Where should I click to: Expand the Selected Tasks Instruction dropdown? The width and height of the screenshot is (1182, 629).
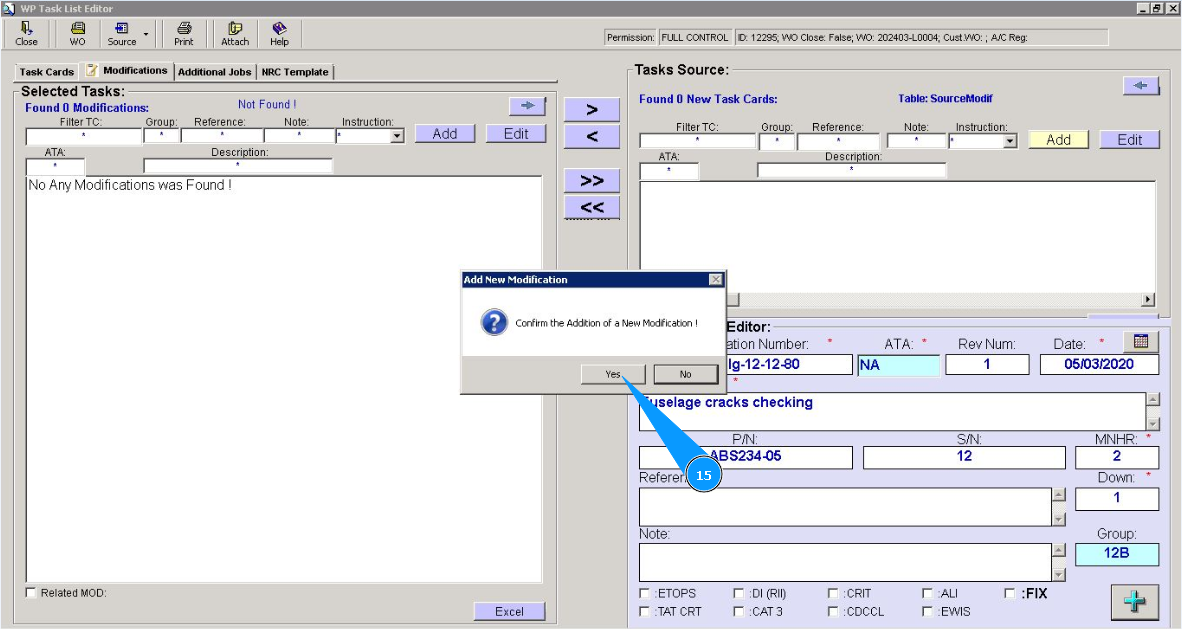[x=397, y=136]
